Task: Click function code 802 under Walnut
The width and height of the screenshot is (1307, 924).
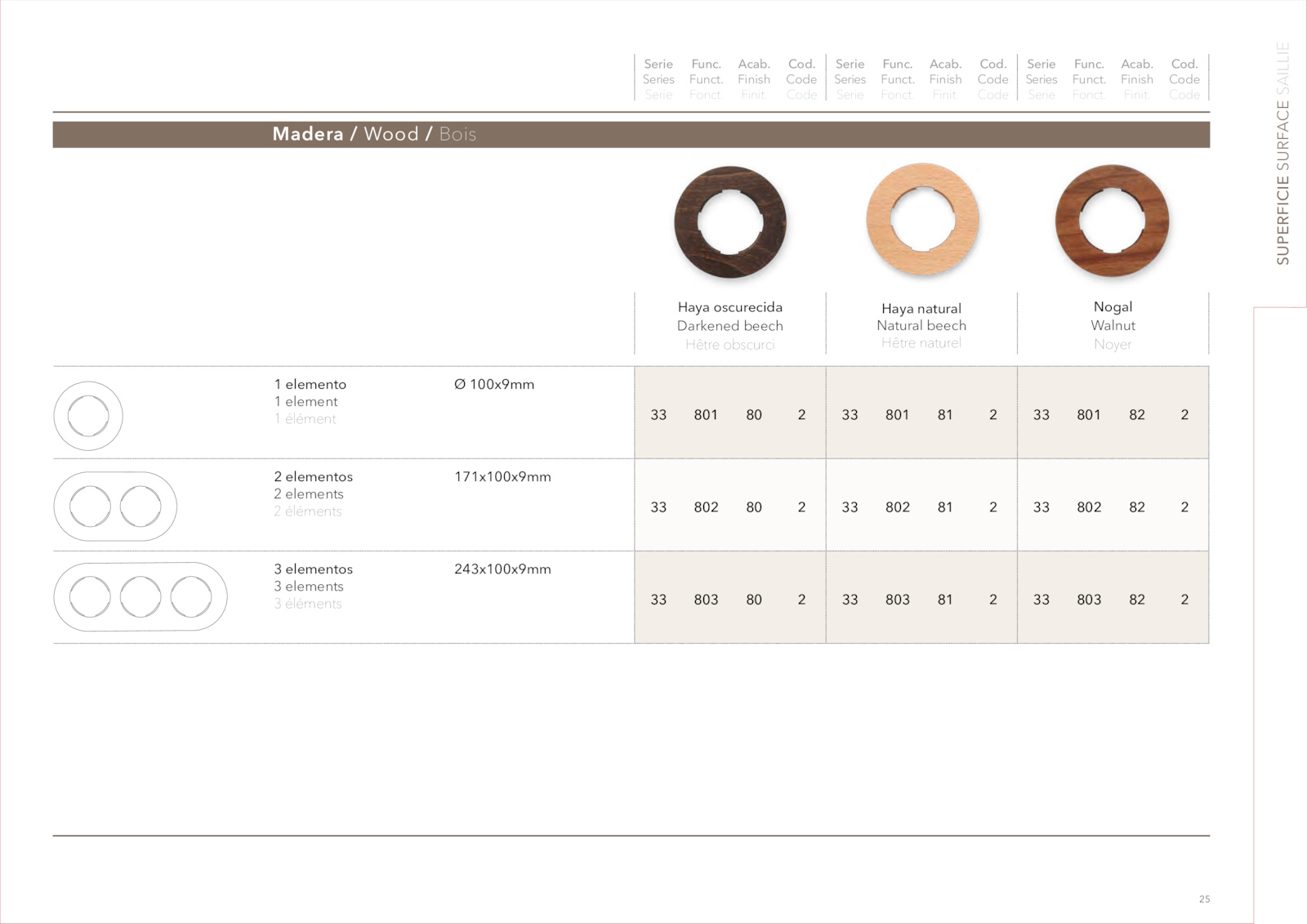Action: (x=1089, y=507)
